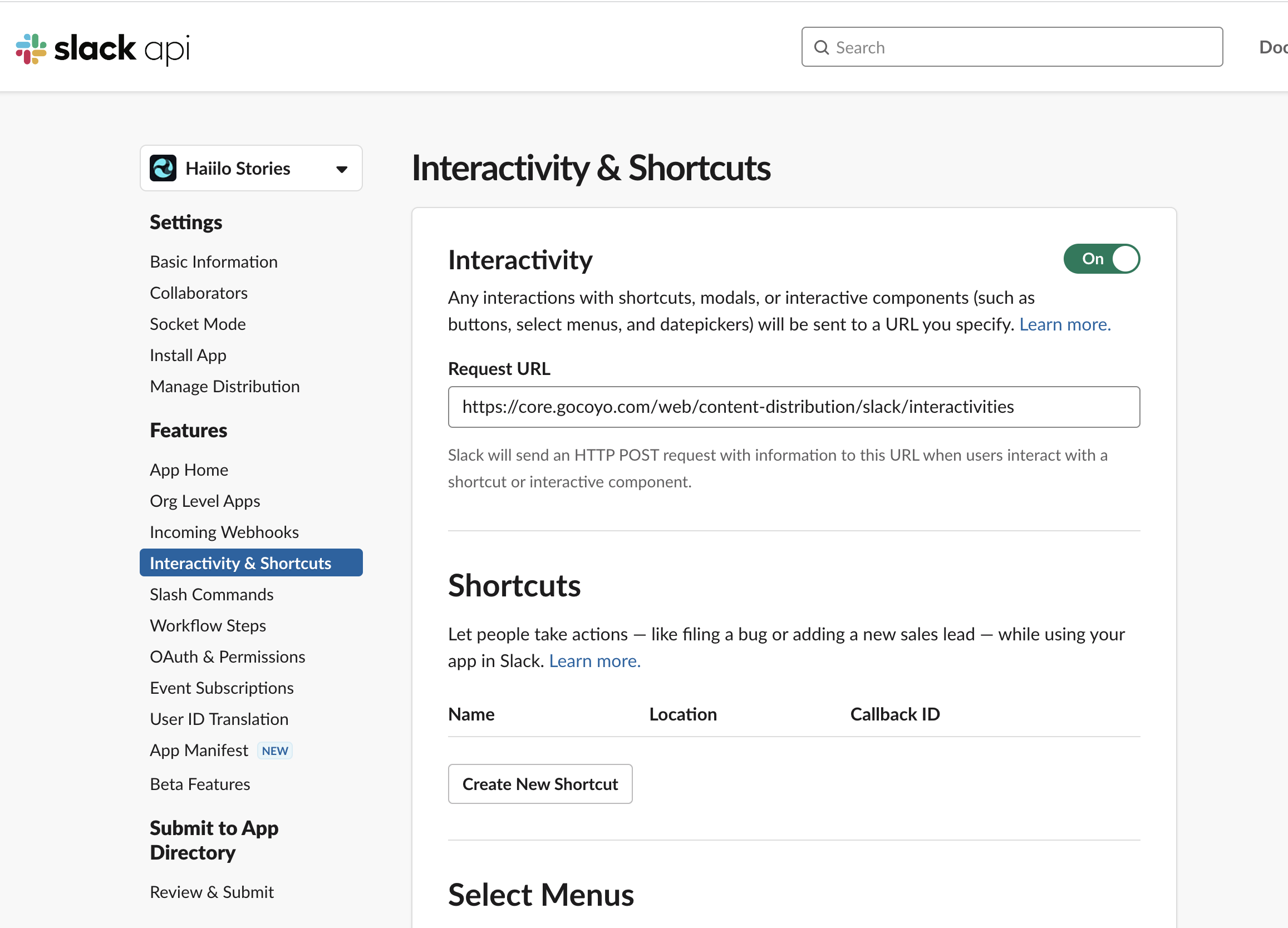Click the Haiilo Stories app avatar icon

coord(165,168)
